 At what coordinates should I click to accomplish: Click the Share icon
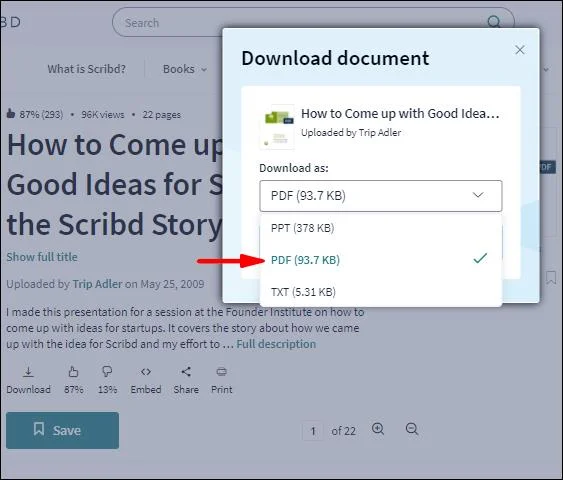click(186, 372)
